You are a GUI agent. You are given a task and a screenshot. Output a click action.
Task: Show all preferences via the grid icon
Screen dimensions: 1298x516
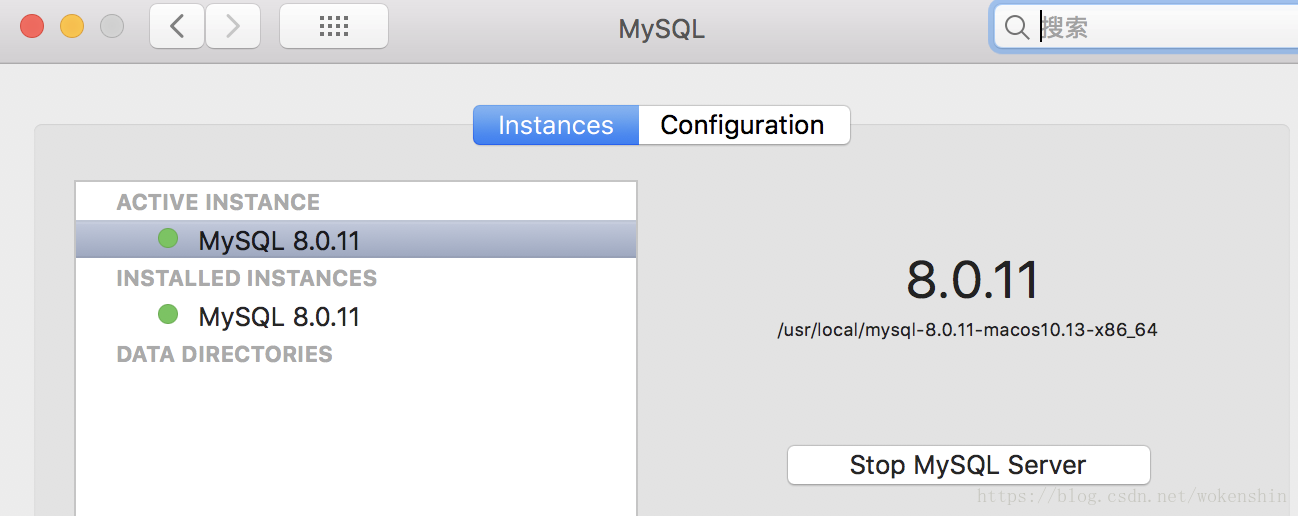[x=333, y=26]
